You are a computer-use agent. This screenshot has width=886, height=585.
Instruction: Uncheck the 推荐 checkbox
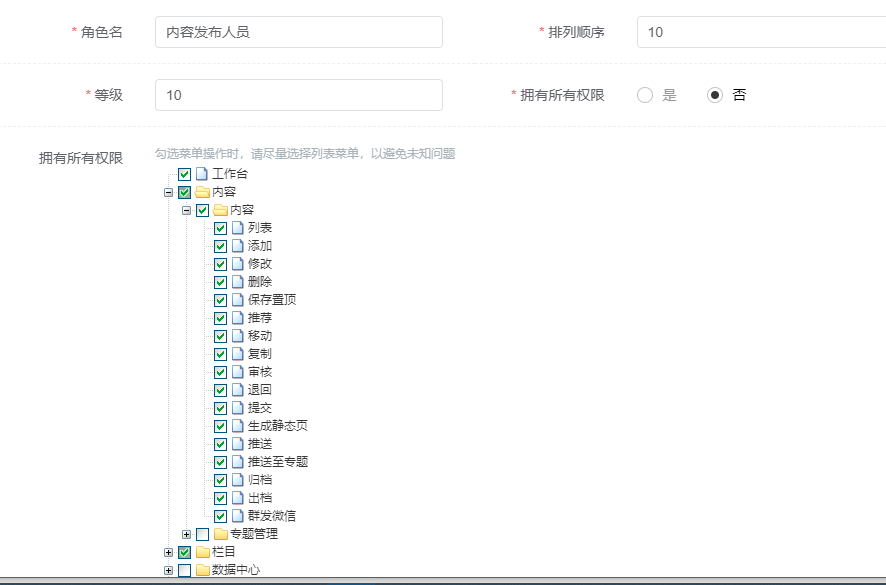pyautogui.click(x=220, y=318)
